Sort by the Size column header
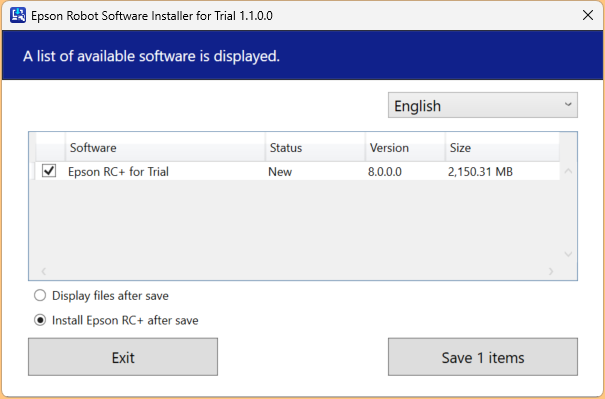605x399 pixels. (502, 147)
